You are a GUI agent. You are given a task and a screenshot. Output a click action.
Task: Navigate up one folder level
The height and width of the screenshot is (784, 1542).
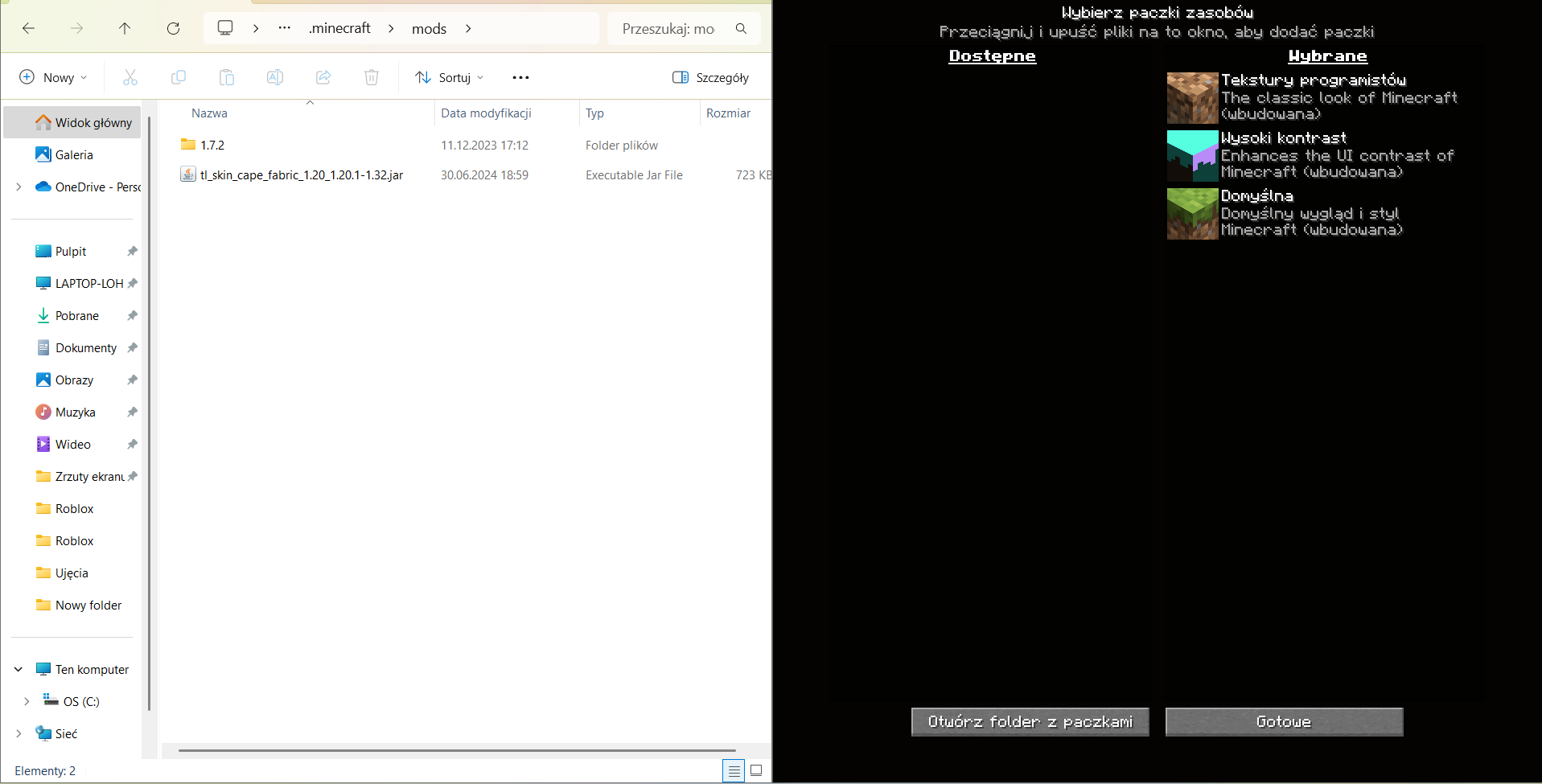[125, 29]
